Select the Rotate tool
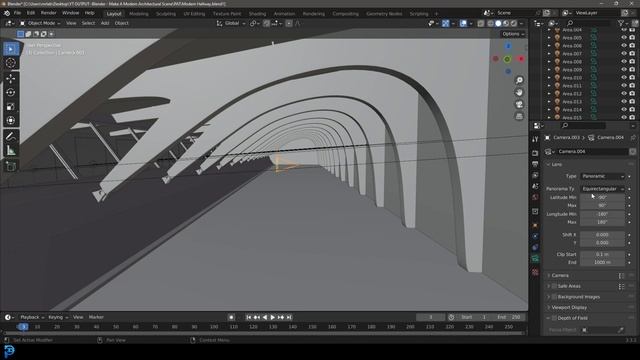640x360 pixels. (11, 92)
